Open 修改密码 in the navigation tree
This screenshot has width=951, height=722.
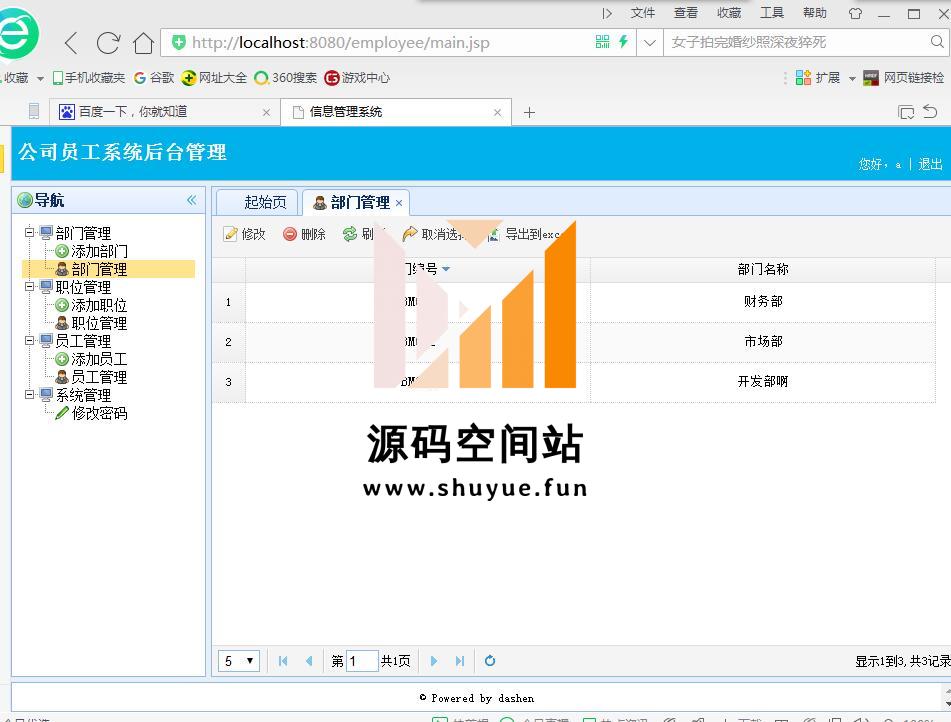92,414
